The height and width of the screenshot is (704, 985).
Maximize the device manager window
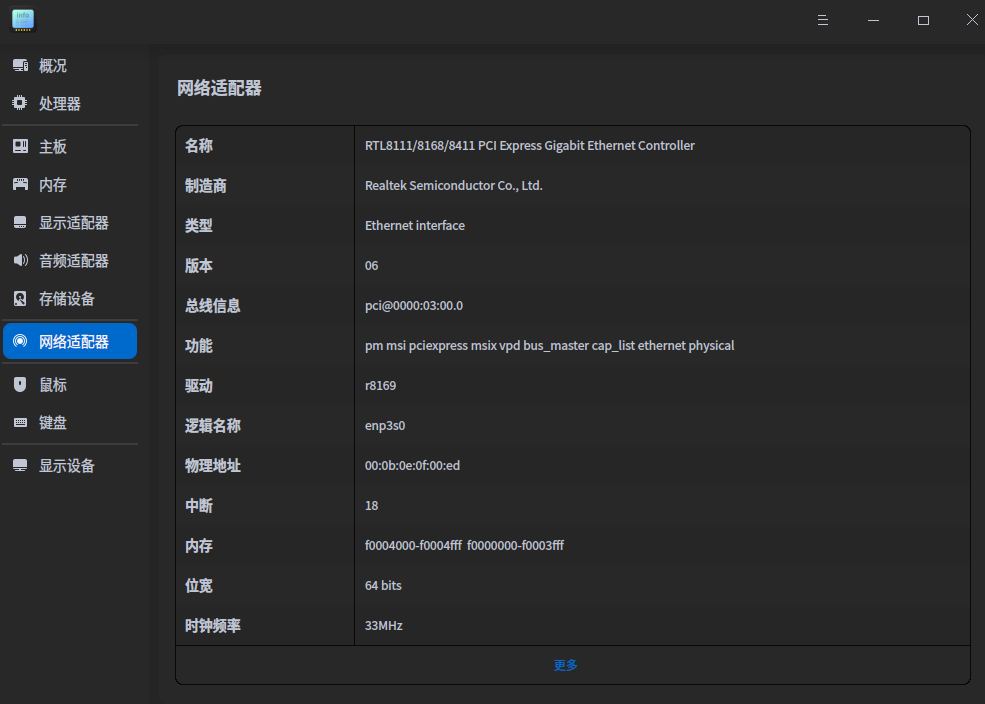[x=923, y=20]
